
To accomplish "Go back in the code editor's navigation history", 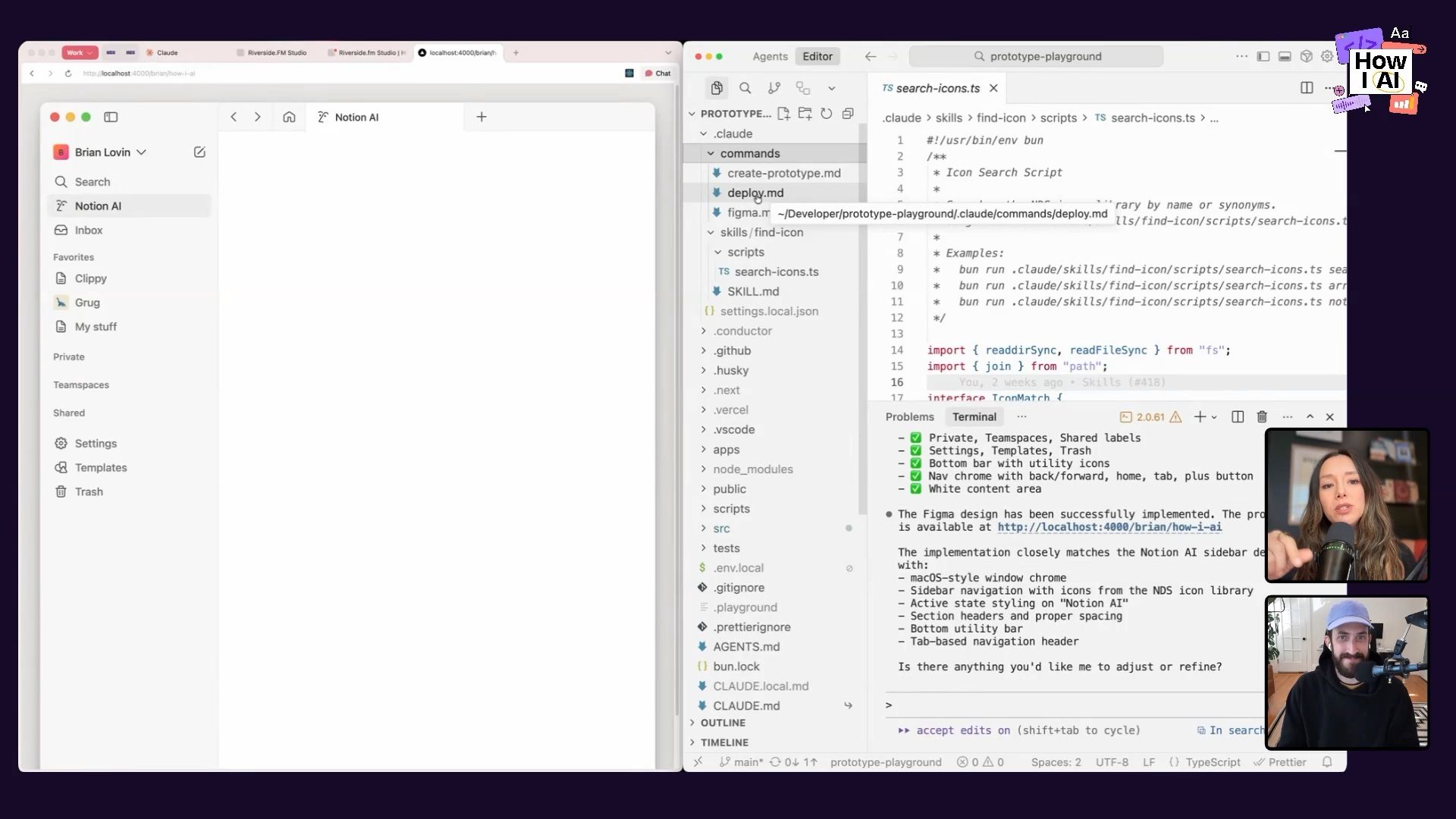I will click(871, 56).
